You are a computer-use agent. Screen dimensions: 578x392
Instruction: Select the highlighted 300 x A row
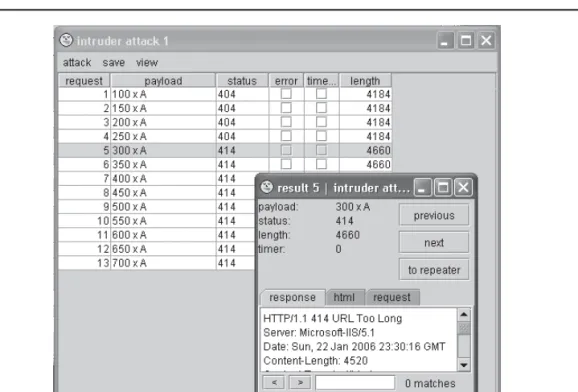coord(225,150)
